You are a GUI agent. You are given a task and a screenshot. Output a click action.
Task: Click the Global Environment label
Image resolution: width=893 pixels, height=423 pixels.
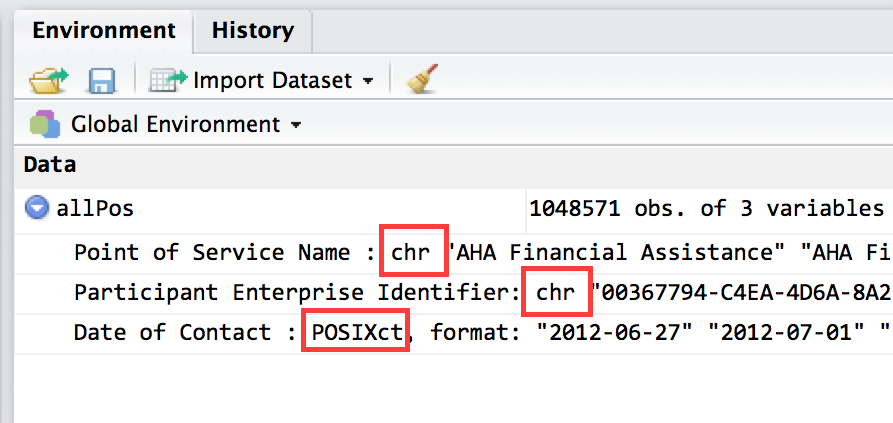pos(175,125)
